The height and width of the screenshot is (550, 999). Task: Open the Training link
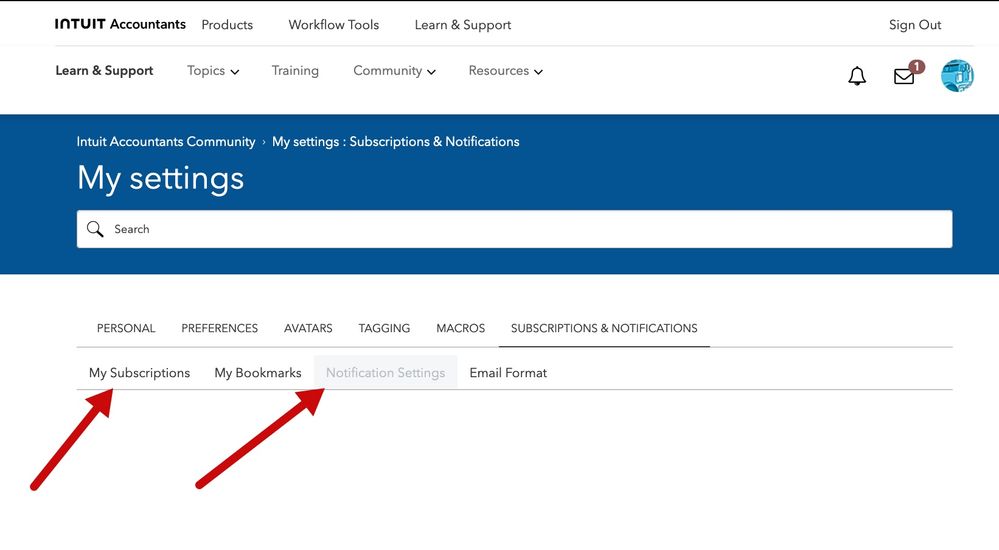(x=295, y=71)
